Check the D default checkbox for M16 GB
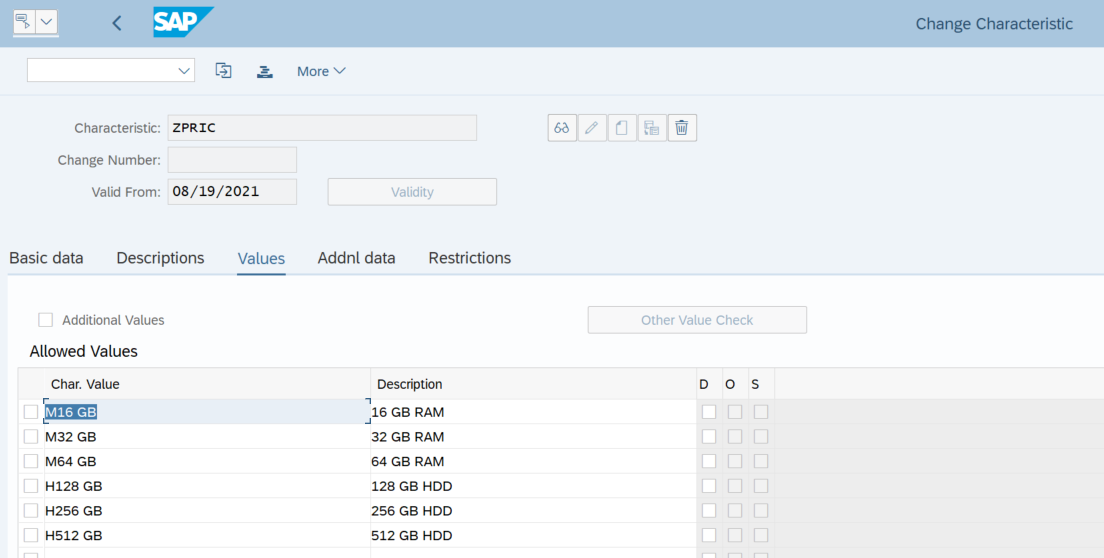The height and width of the screenshot is (558, 1104). point(709,412)
